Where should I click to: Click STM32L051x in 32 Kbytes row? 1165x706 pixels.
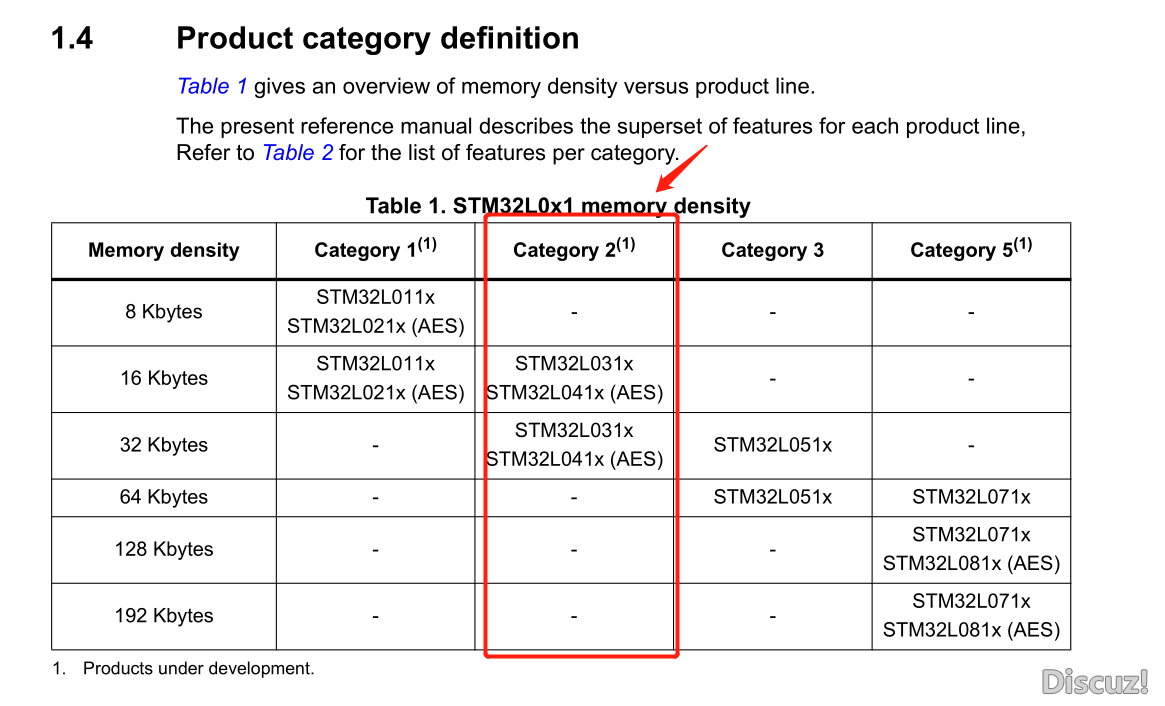click(773, 445)
